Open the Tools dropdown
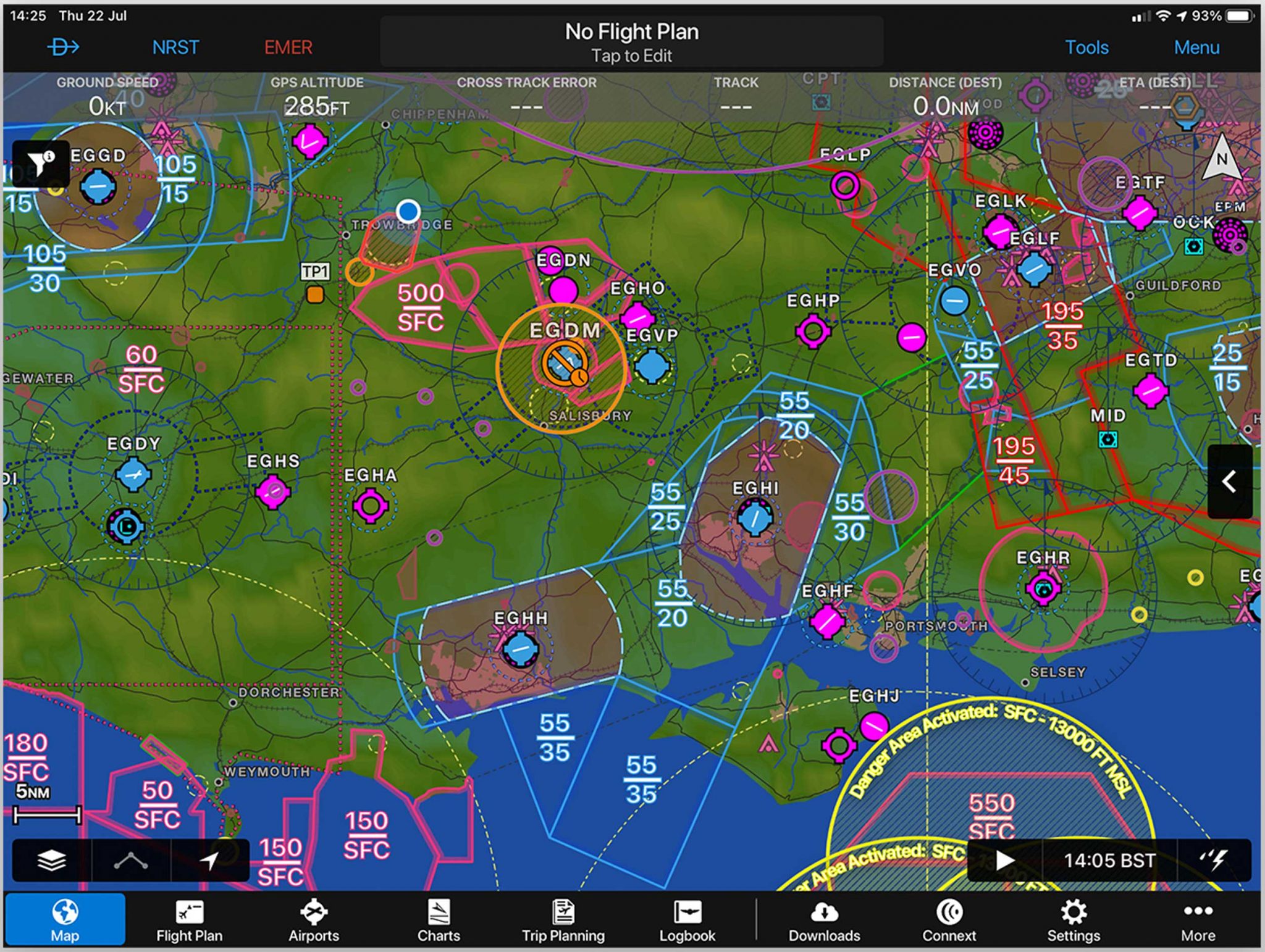The image size is (1265, 952). pyautogui.click(x=1087, y=47)
